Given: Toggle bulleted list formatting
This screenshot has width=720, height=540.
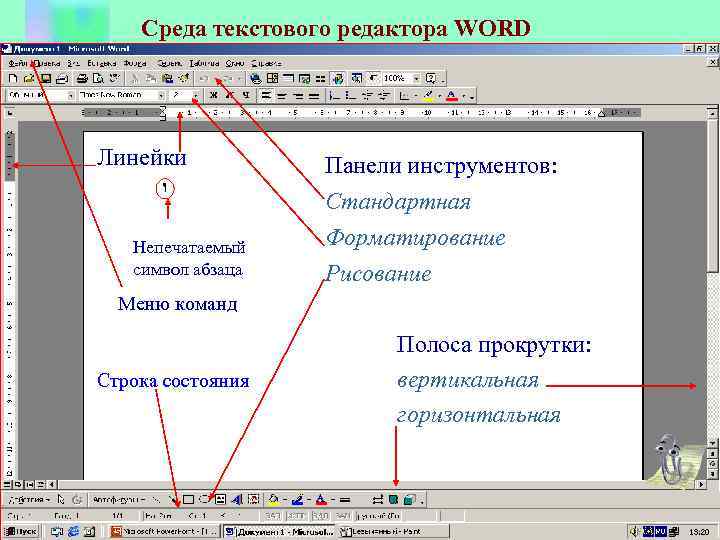Looking at the screenshot, I should tap(351, 96).
